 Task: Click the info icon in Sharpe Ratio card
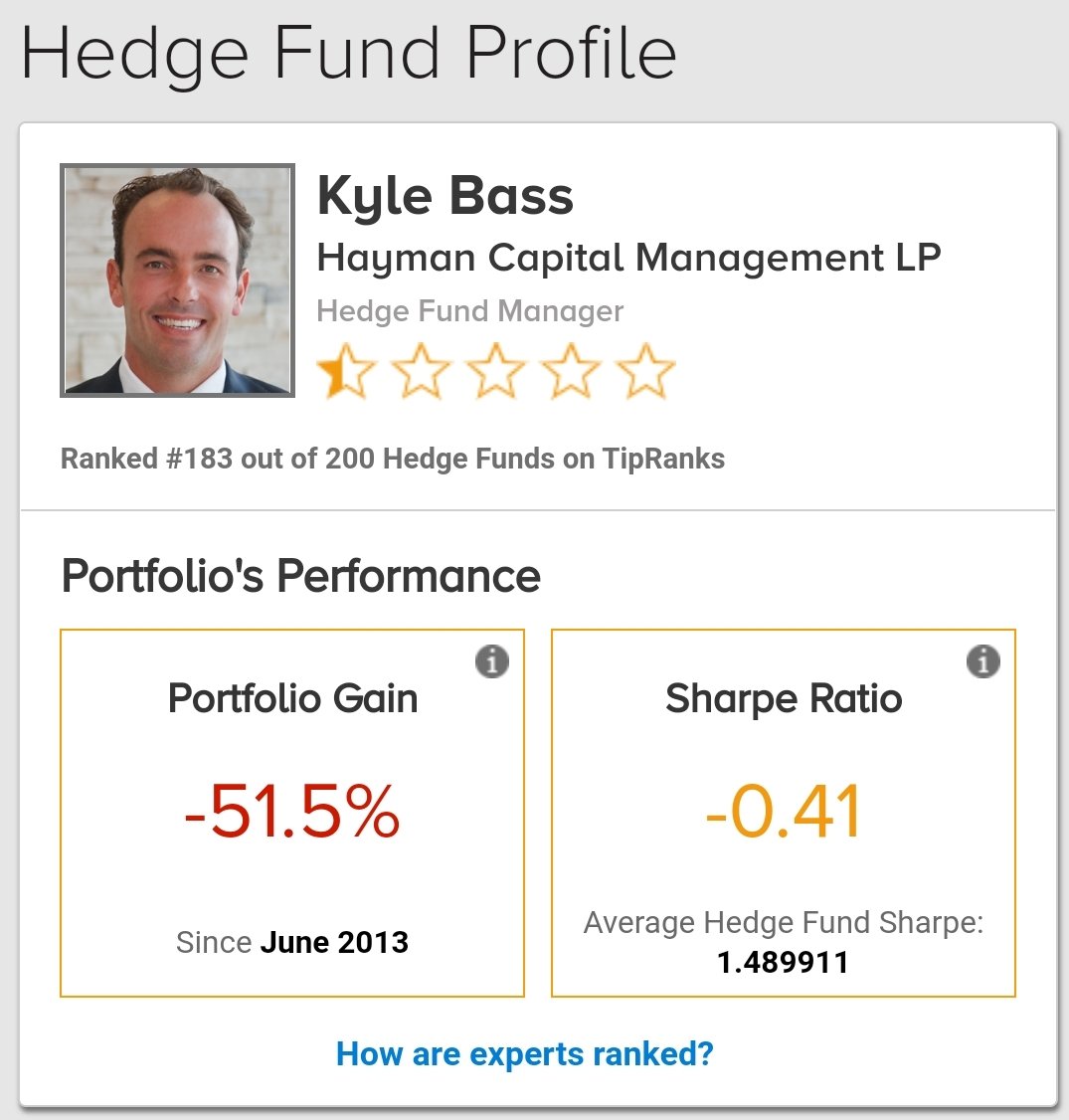pos(983,661)
